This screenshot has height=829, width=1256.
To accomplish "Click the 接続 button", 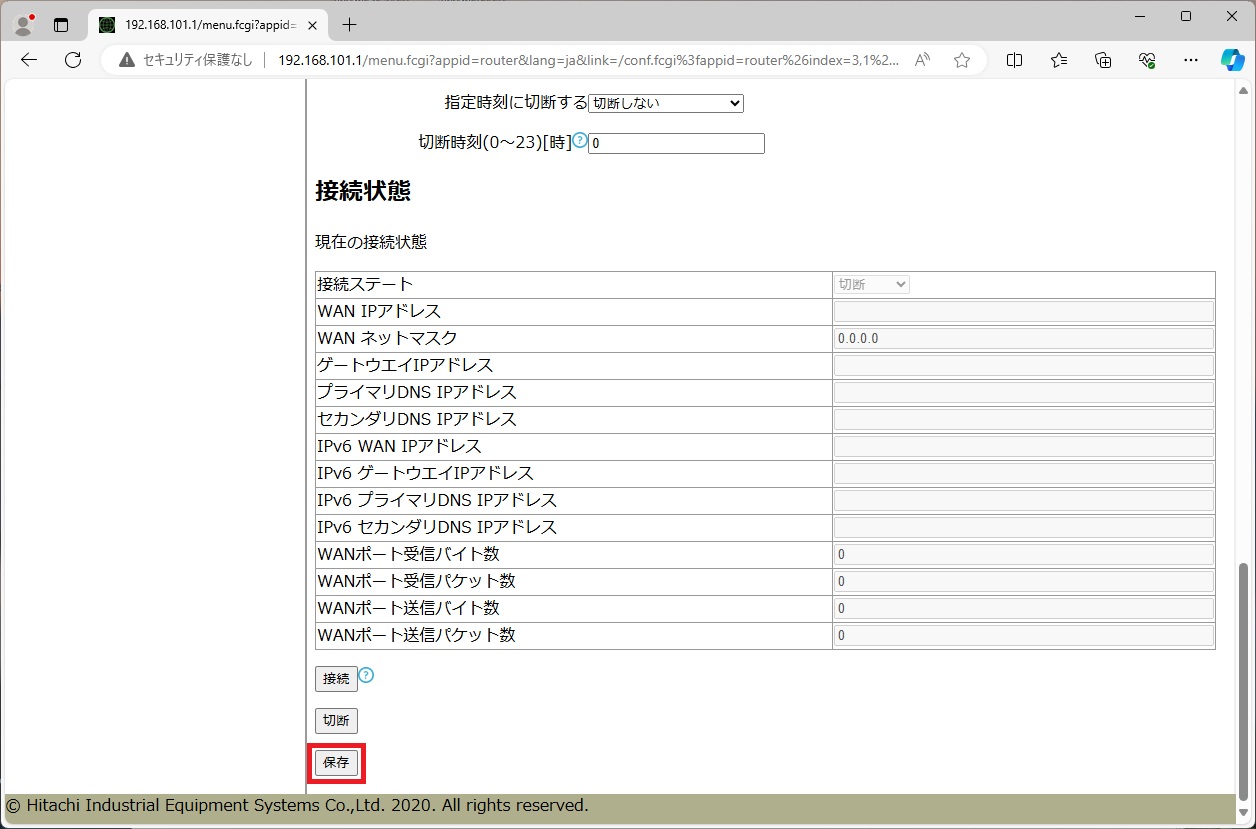I will (x=336, y=679).
